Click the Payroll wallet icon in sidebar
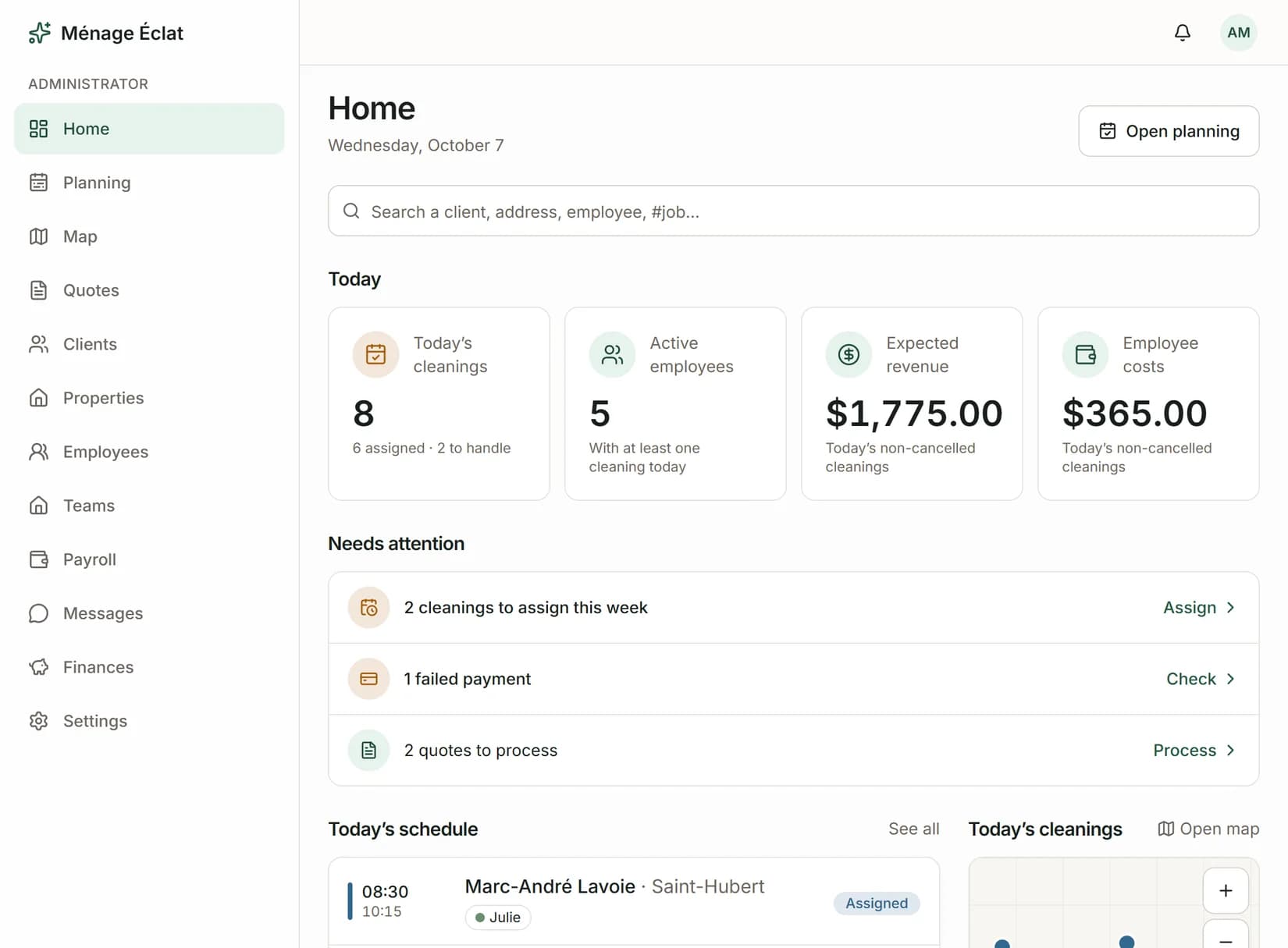This screenshot has height=948, width=1288. [38, 559]
